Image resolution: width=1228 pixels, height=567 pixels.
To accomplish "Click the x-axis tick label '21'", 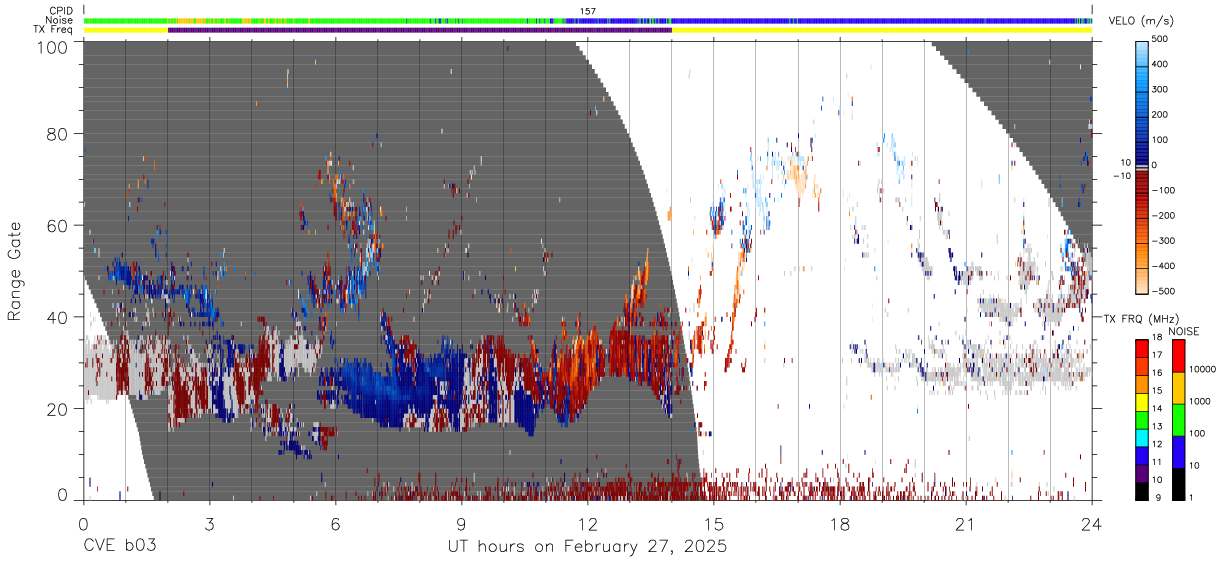I will [x=965, y=523].
